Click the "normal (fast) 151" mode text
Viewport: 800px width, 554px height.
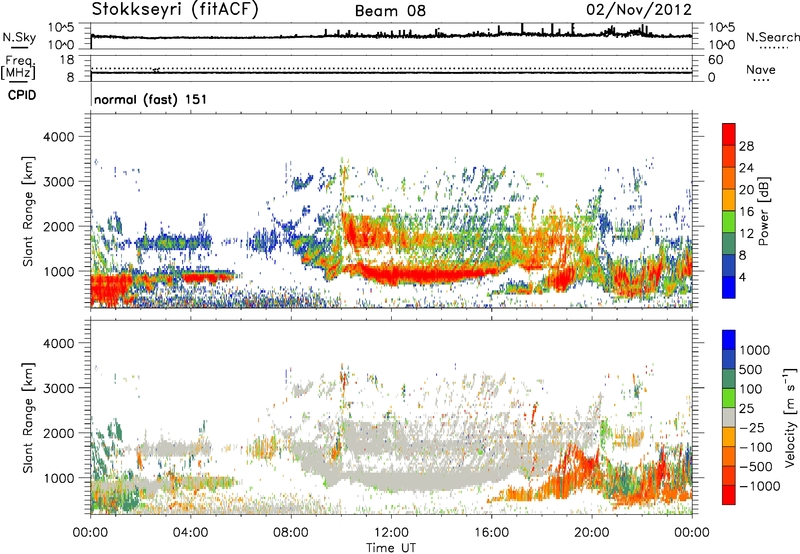[x=151, y=99]
